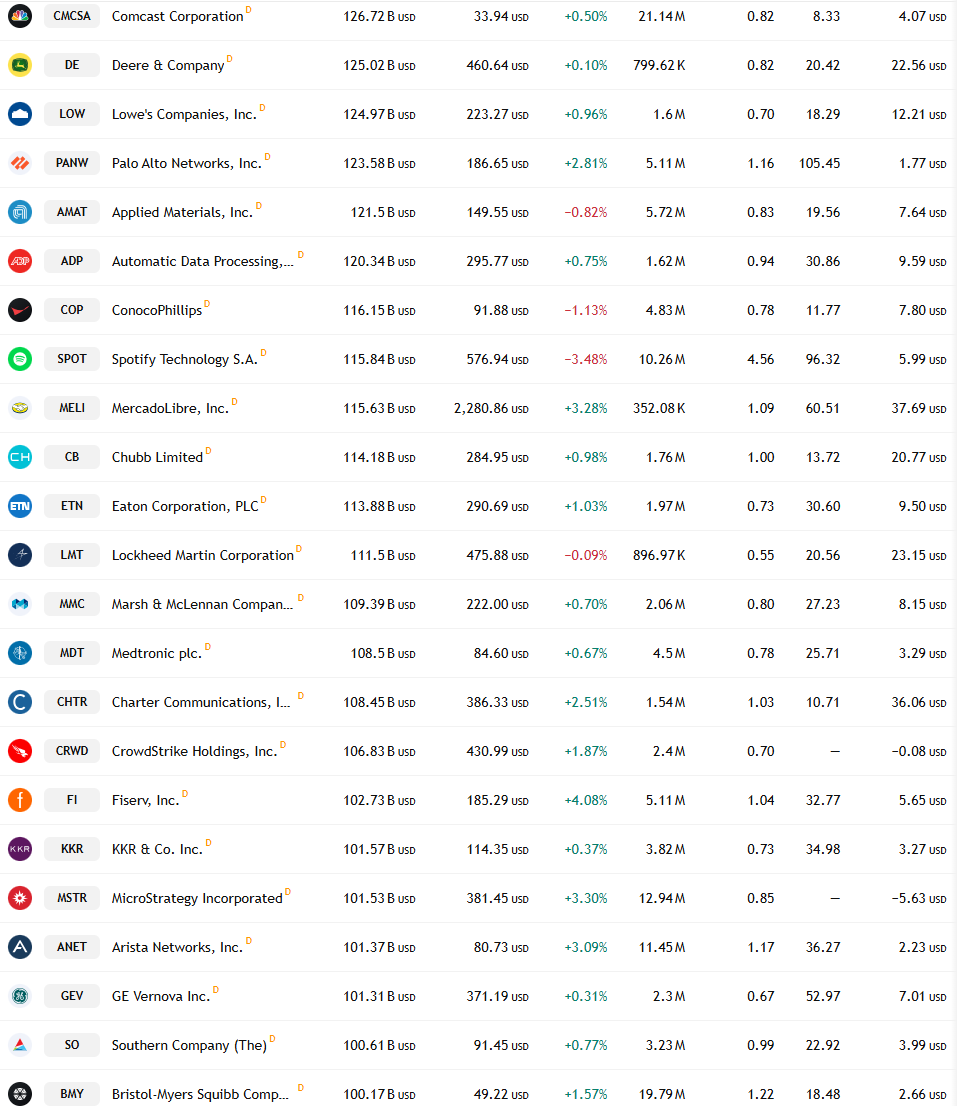Click the red ADP logo icon
This screenshot has height=1106, width=957.
(x=20, y=261)
